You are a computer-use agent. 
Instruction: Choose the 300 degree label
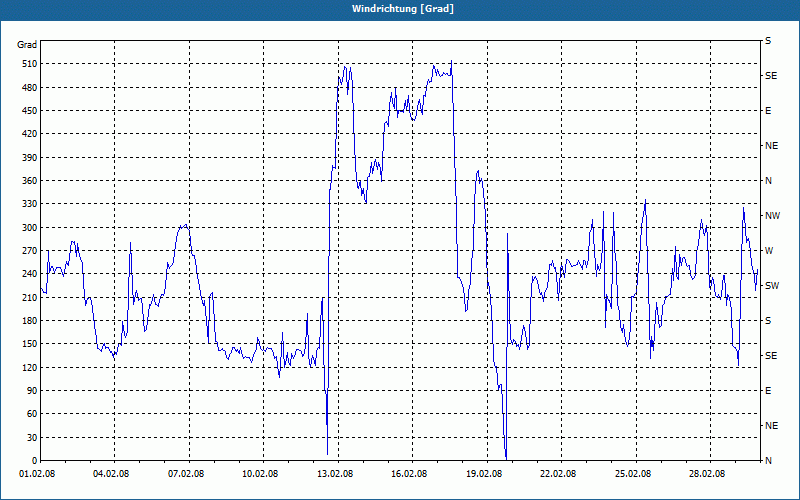(29, 228)
